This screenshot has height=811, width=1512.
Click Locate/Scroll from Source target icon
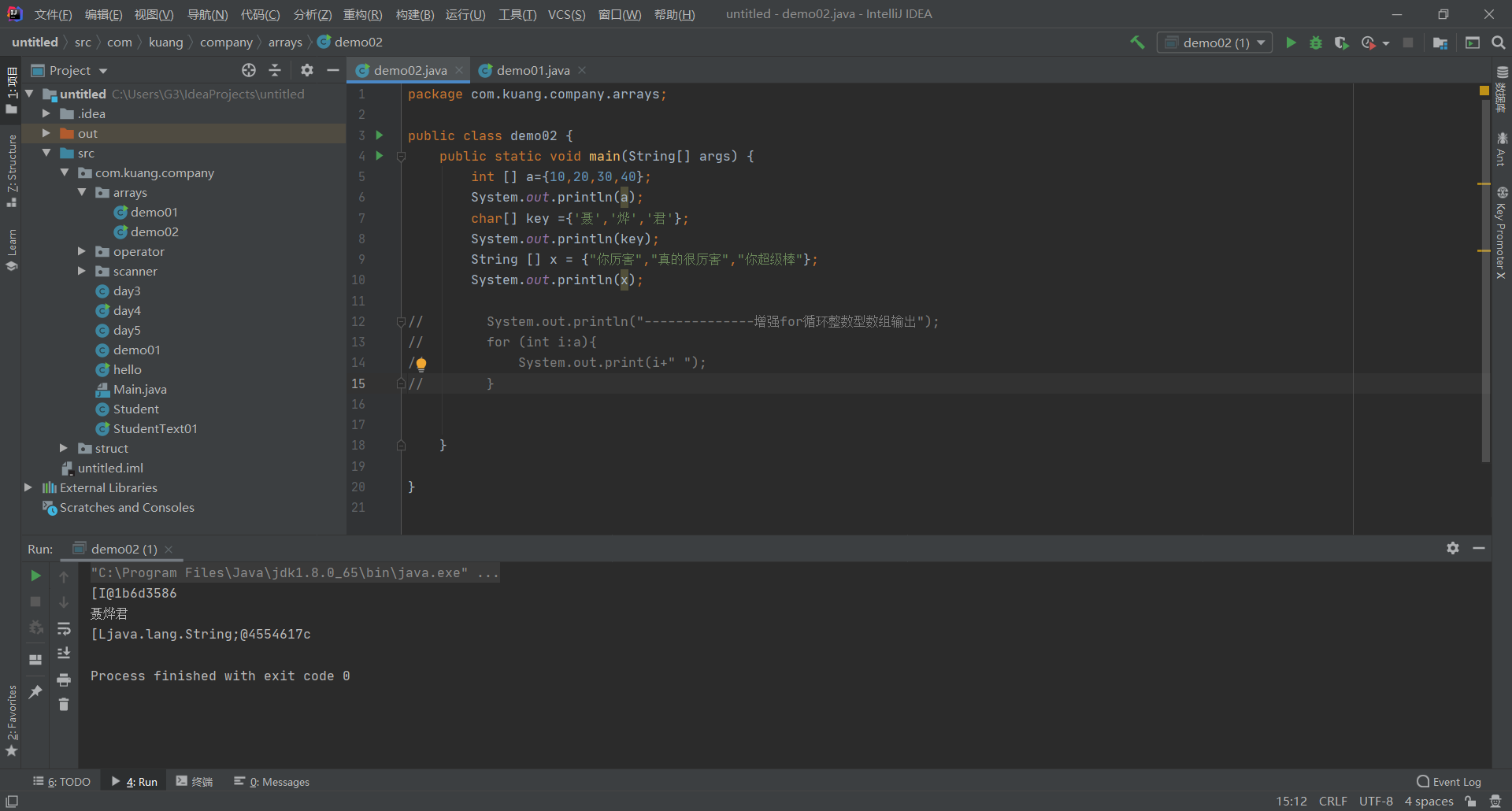[249, 70]
